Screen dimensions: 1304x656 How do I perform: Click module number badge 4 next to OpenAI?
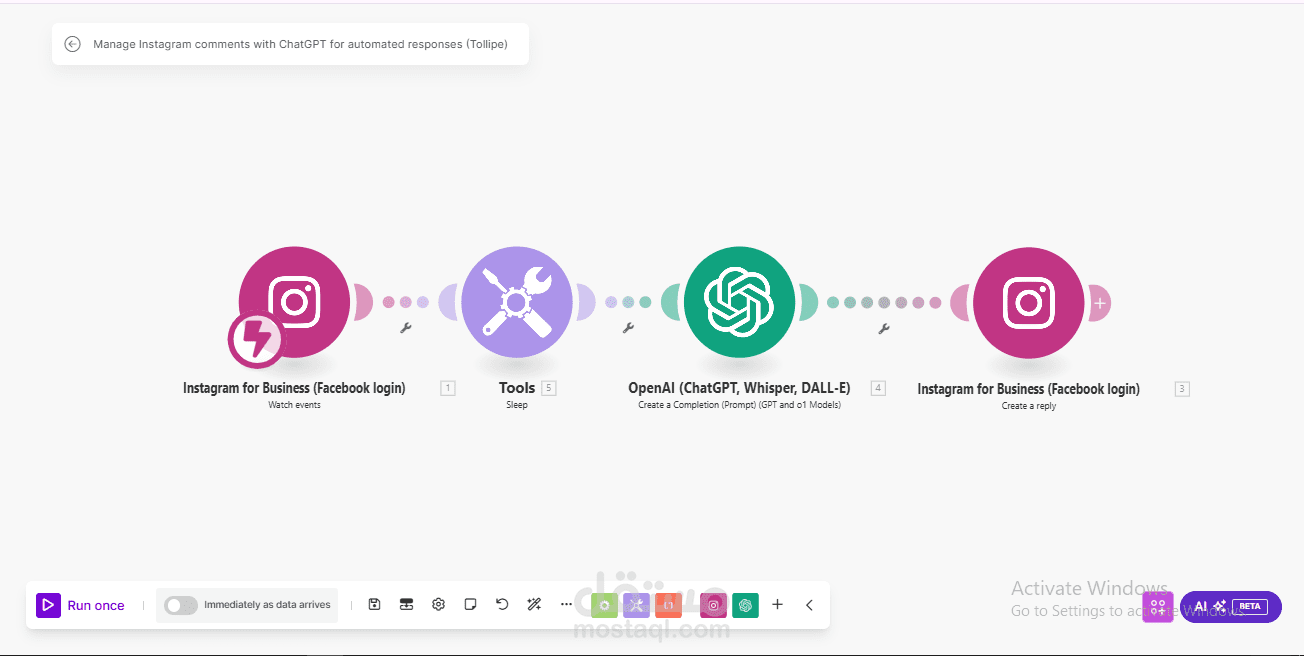pos(878,388)
